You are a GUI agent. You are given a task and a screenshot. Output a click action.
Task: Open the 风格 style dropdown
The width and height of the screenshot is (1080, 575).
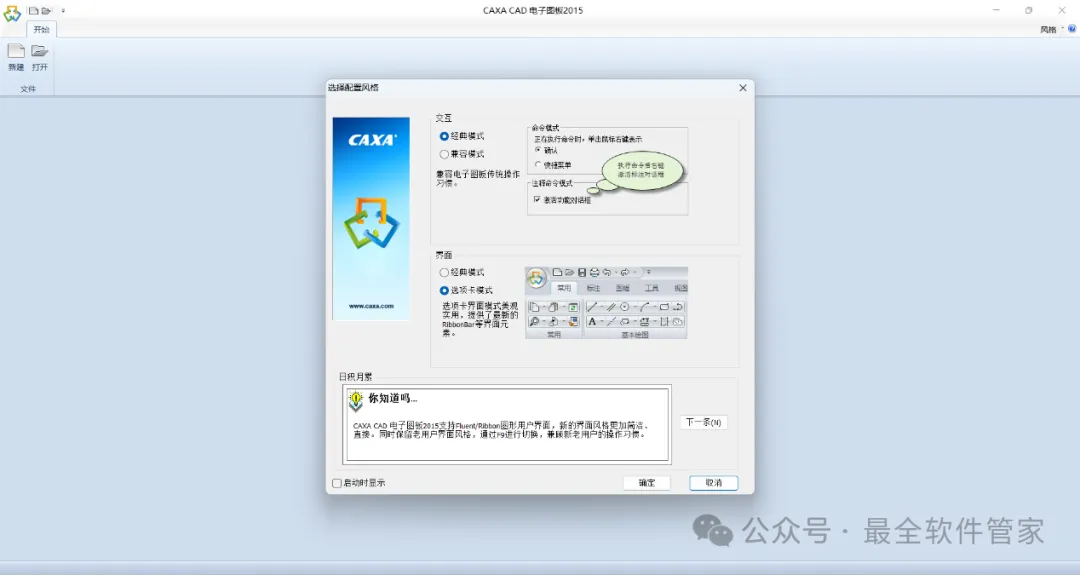pos(1051,30)
